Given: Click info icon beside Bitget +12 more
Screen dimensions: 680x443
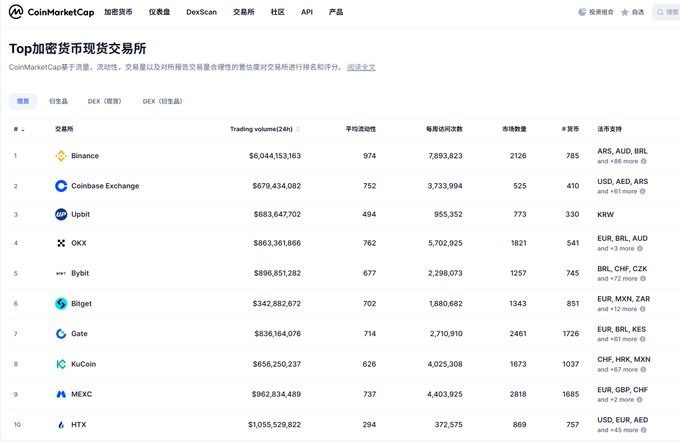Looking at the screenshot, I should (x=642, y=309).
